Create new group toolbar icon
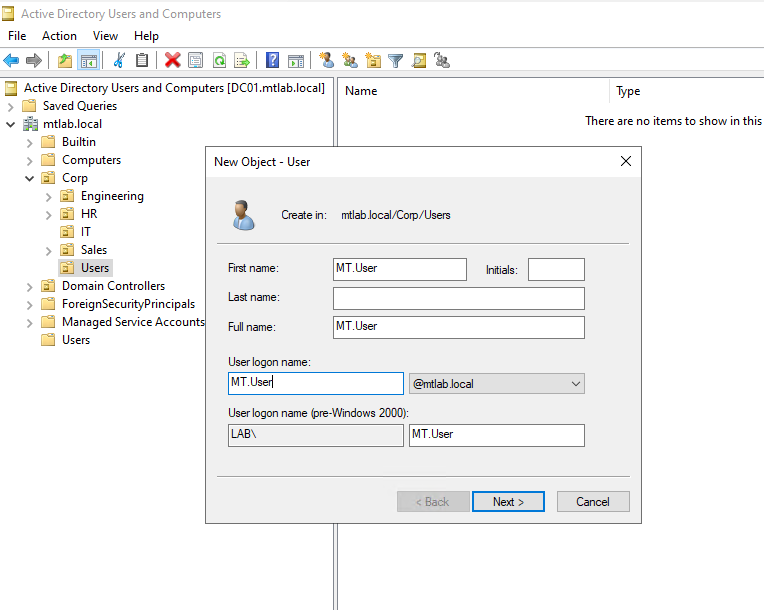This screenshot has width=764, height=610. coord(349,60)
